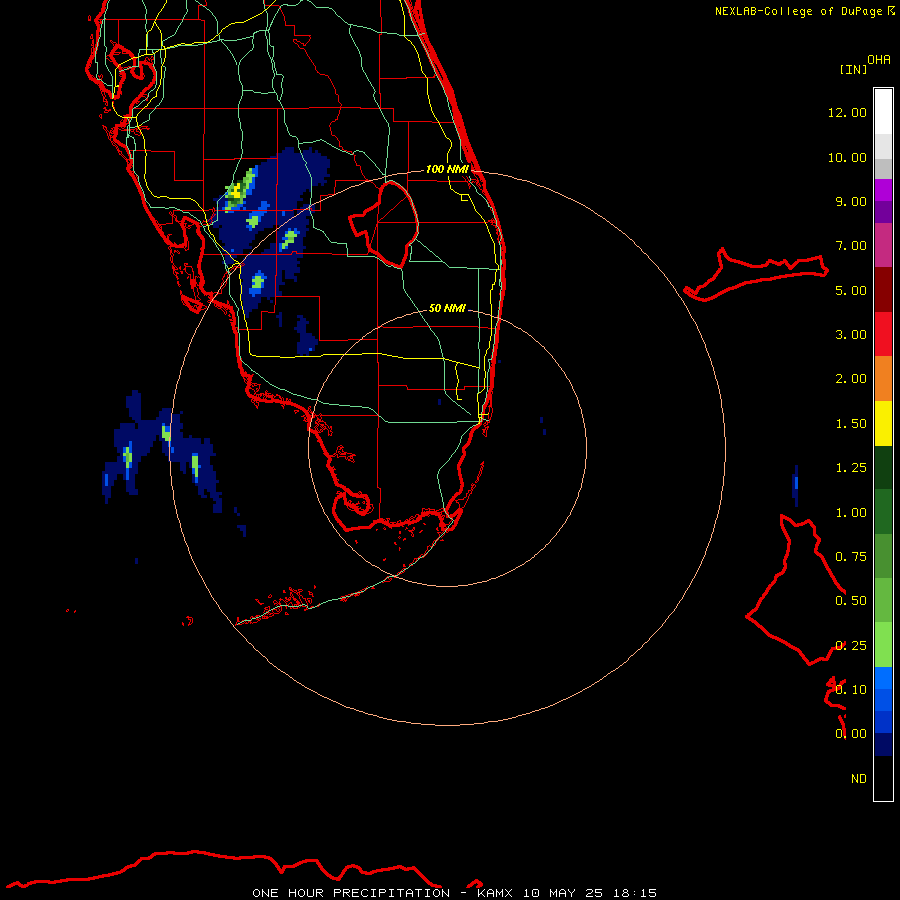Pick the bright magenta legend swatch
This screenshot has height=900, width=900.
pos(883,190)
